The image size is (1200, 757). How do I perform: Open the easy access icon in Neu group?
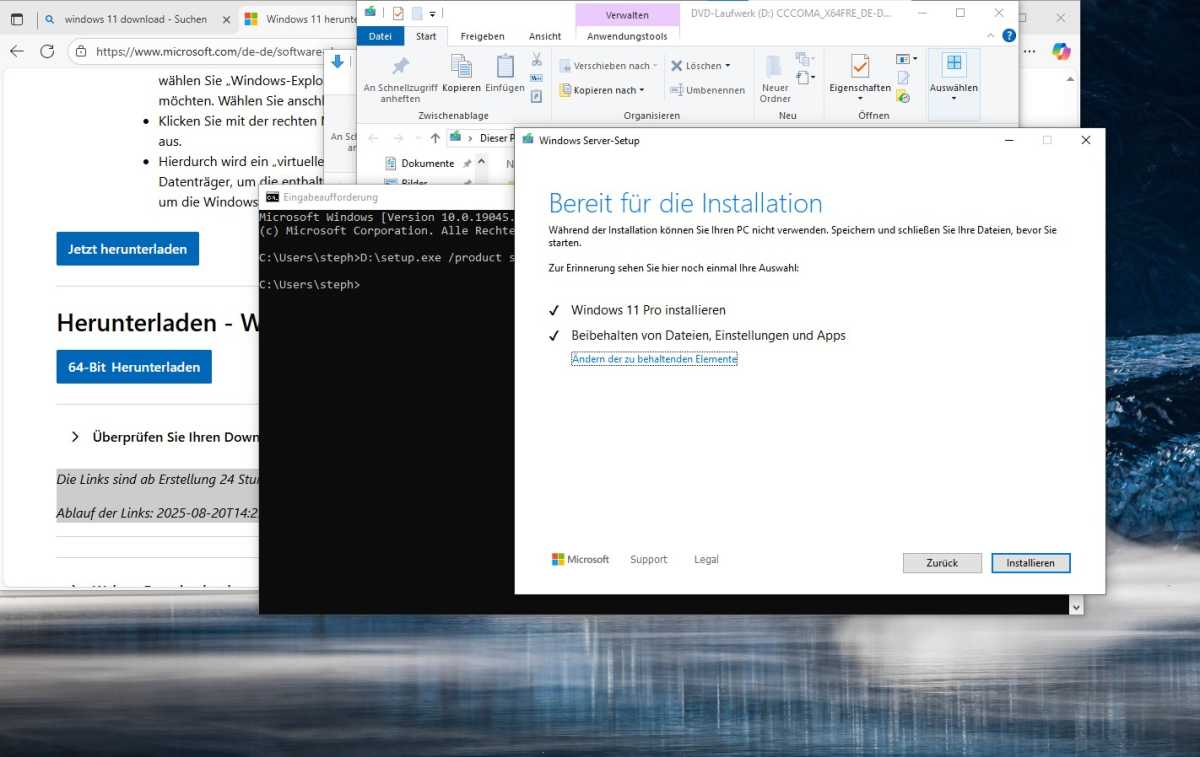click(x=804, y=78)
